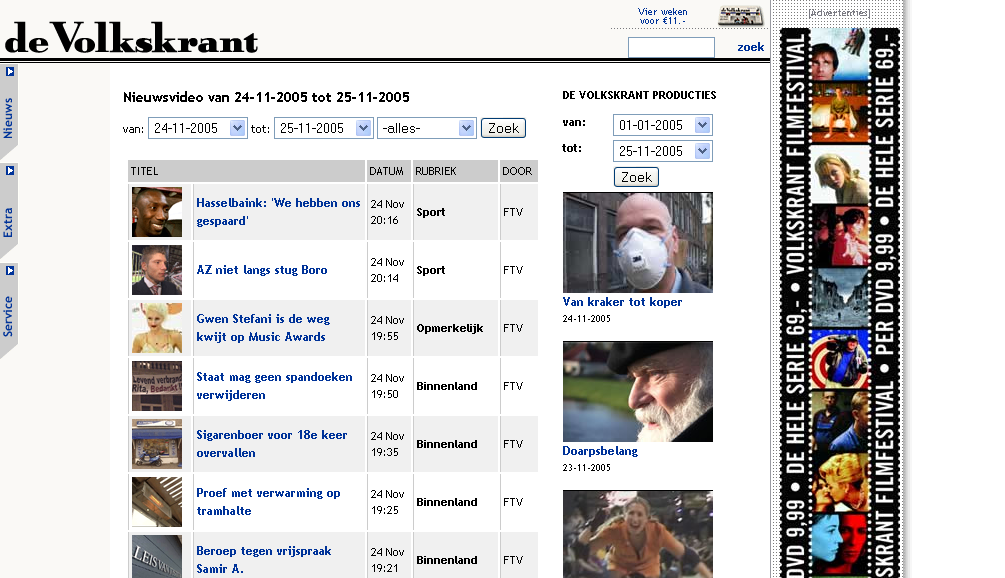This screenshot has width=1005, height=578.
Task: Open the Nieuws side tab
Action: click(x=9, y=112)
